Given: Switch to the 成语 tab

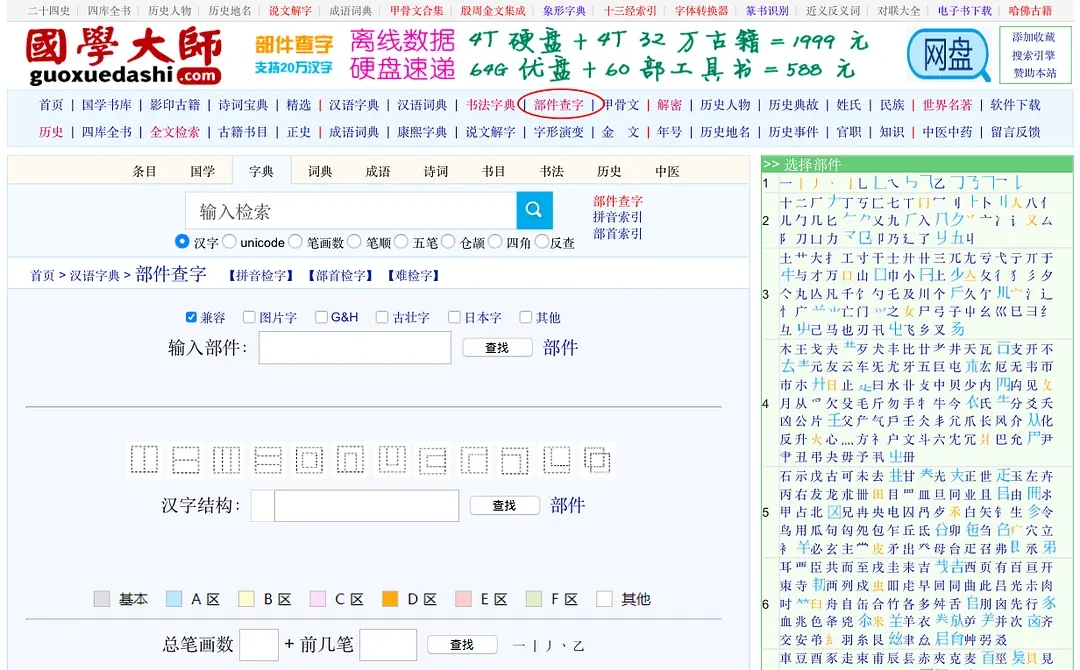Looking at the screenshot, I should click(x=378, y=171).
